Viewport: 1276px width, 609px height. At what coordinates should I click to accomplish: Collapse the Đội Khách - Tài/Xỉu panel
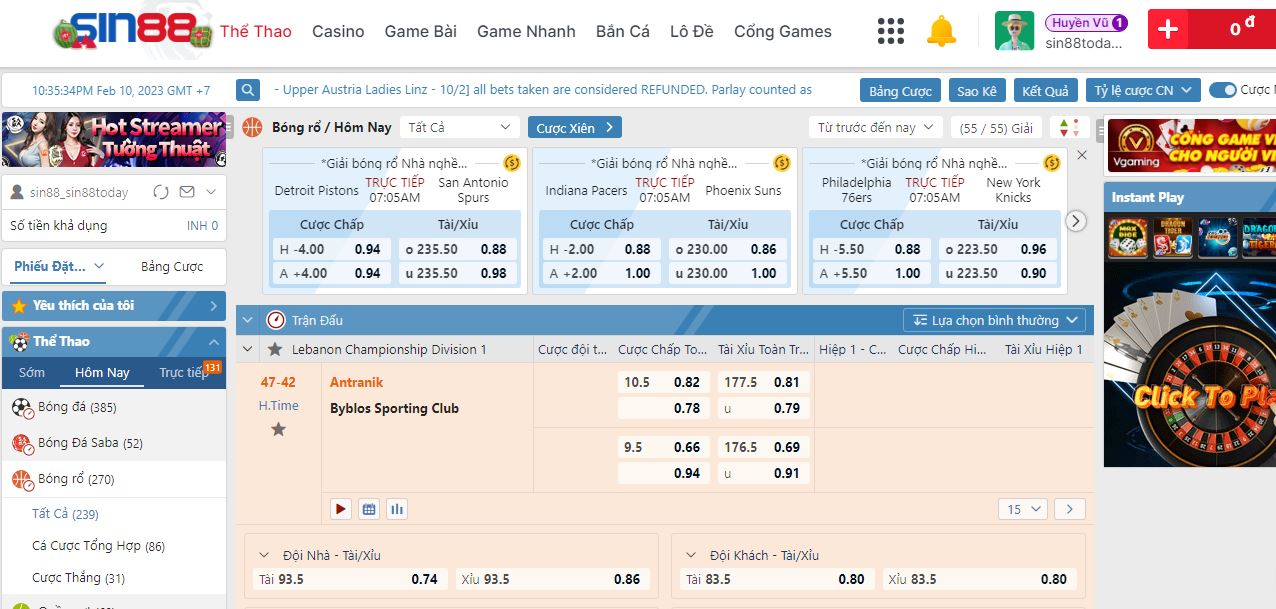[x=691, y=555]
